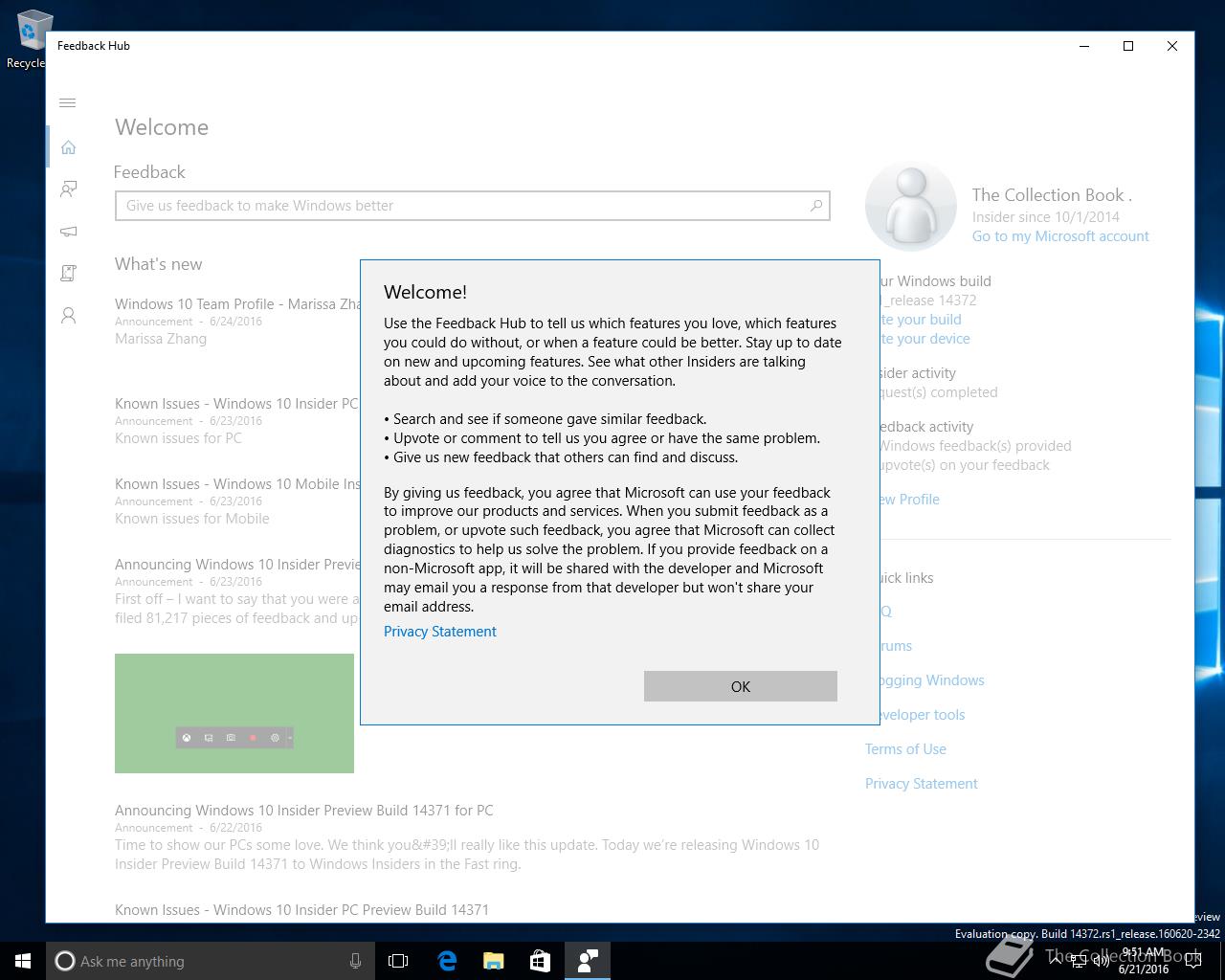Launch Microsoft Edge from the taskbar
1225x980 pixels.
pyautogui.click(x=447, y=961)
